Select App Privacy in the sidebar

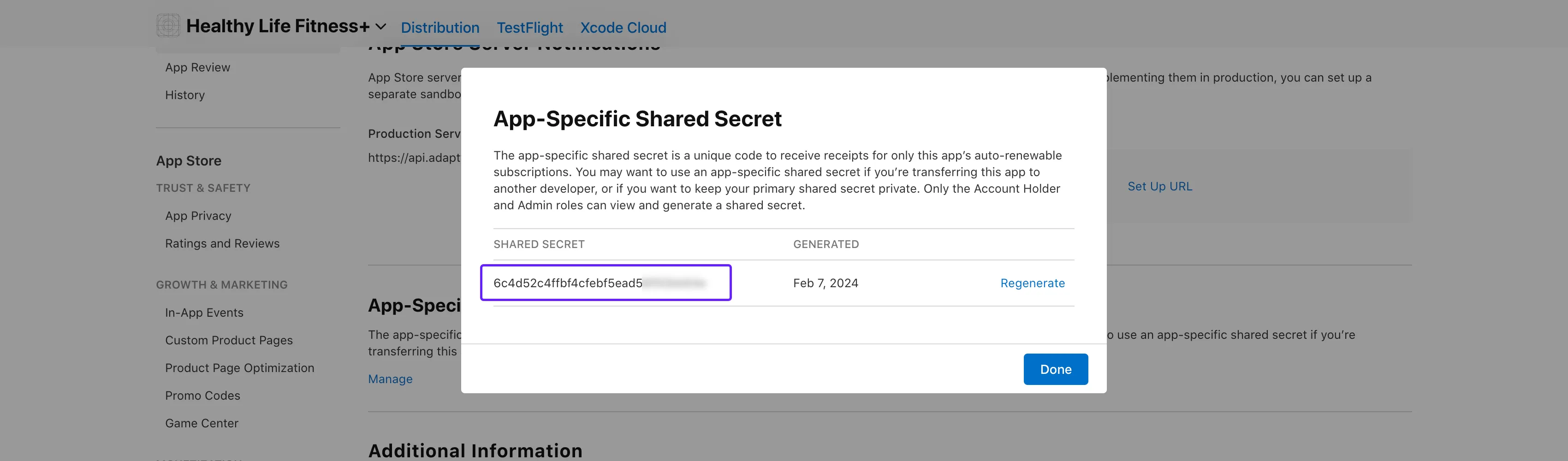[x=198, y=216]
